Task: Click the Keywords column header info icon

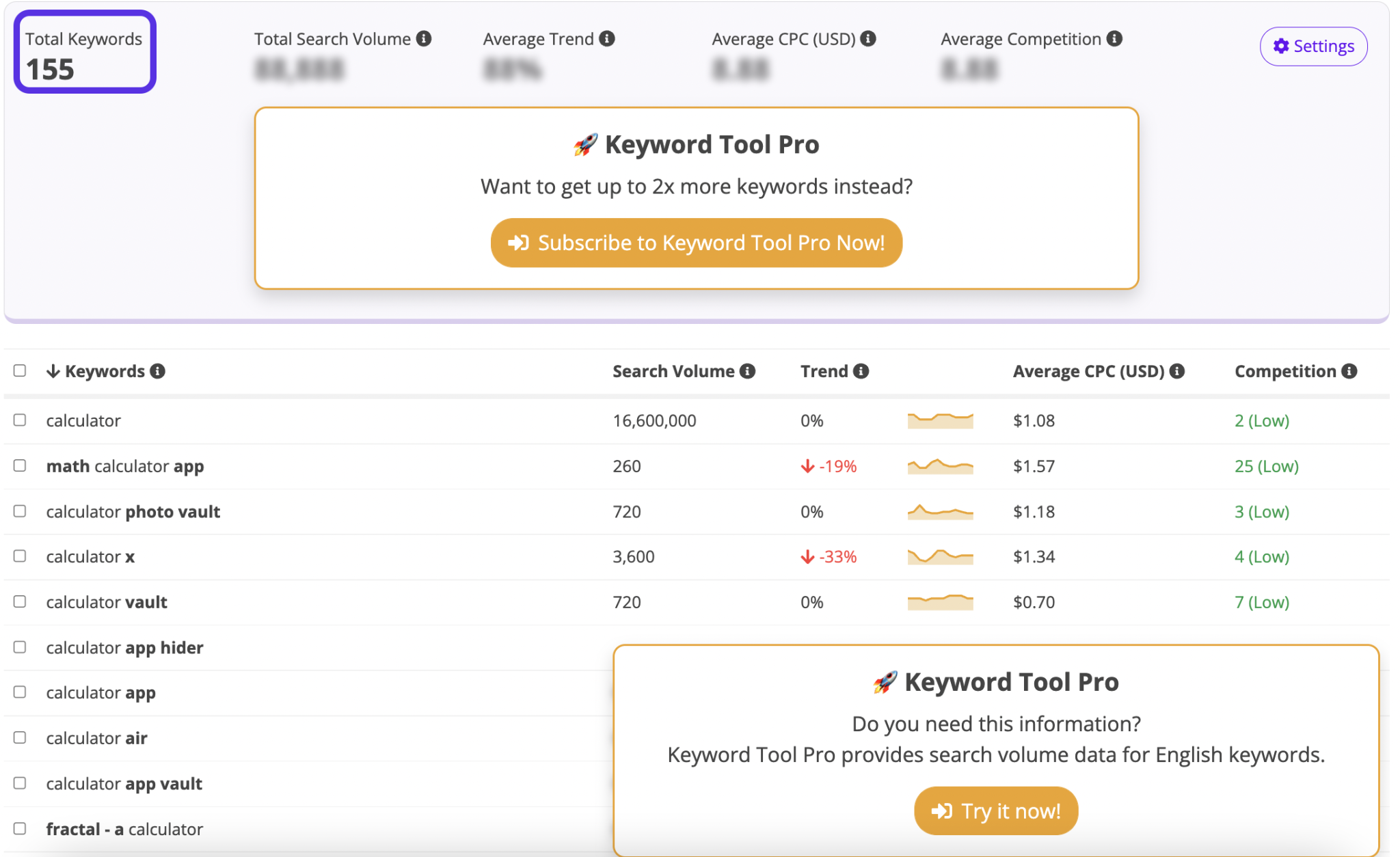Action: (x=158, y=371)
